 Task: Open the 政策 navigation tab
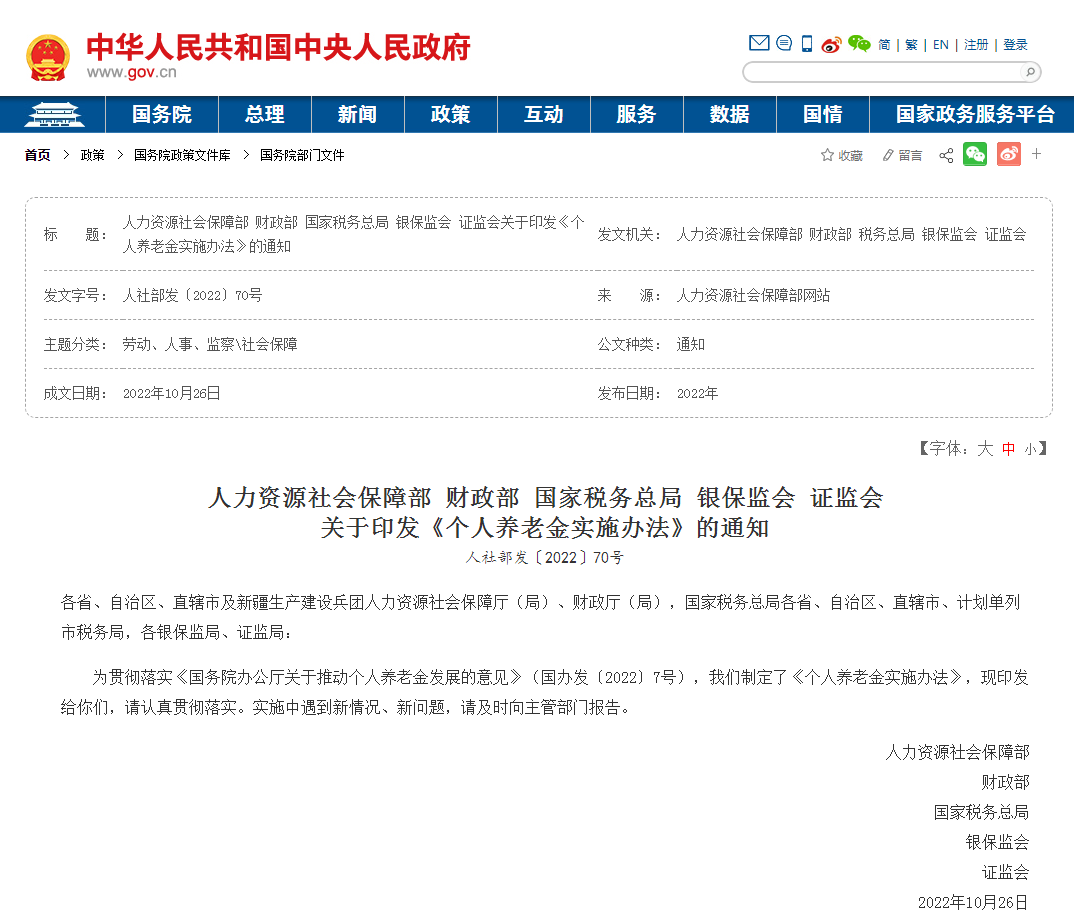pos(450,114)
